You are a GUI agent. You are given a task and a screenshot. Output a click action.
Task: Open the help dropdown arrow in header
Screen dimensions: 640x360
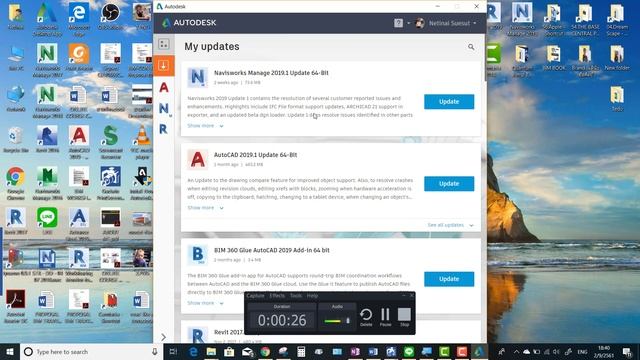408,23
